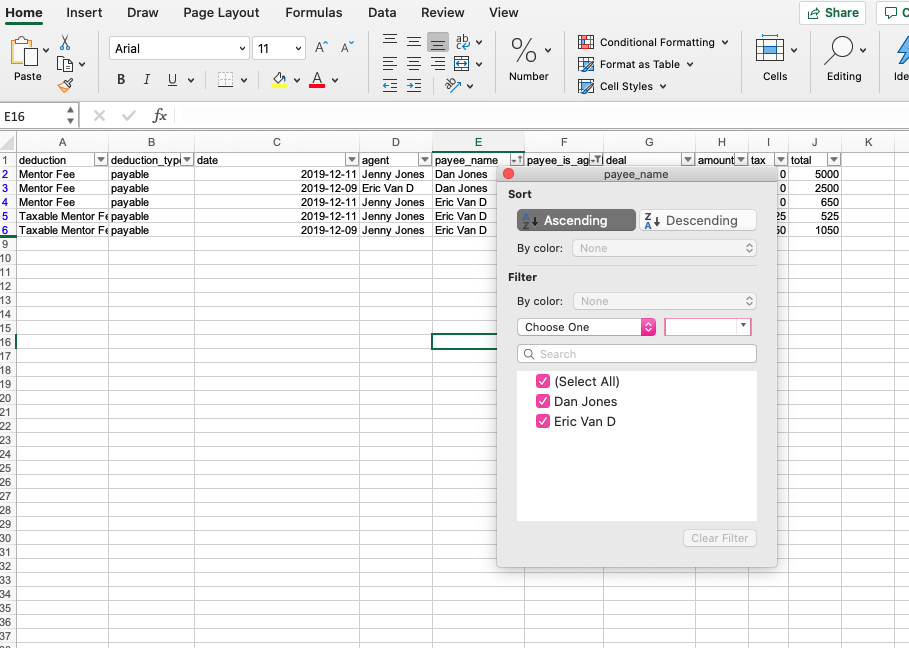Switch to the Draw tab

point(143,13)
